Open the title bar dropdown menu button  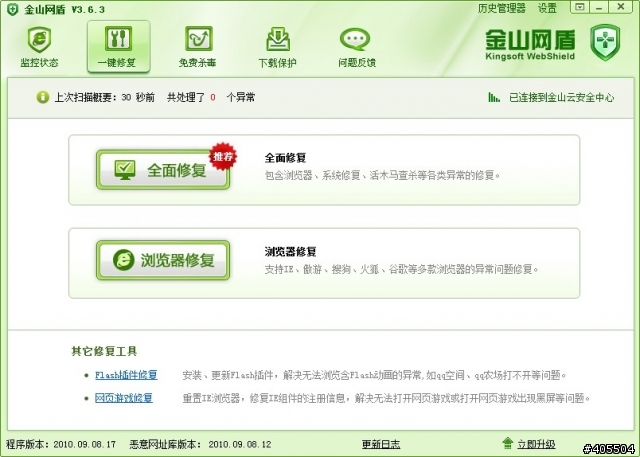580,7
